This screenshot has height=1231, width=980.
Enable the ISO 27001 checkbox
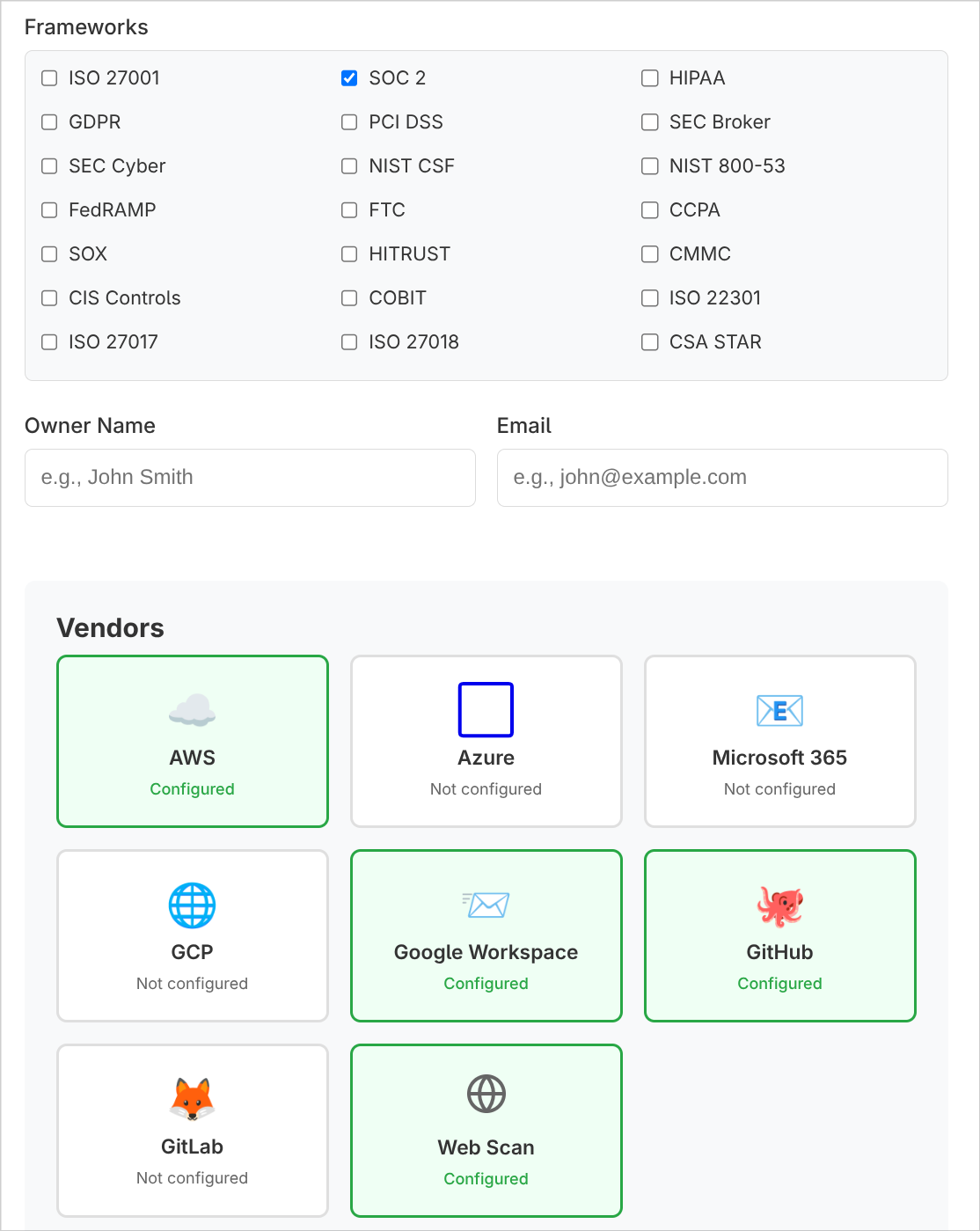(48, 78)
